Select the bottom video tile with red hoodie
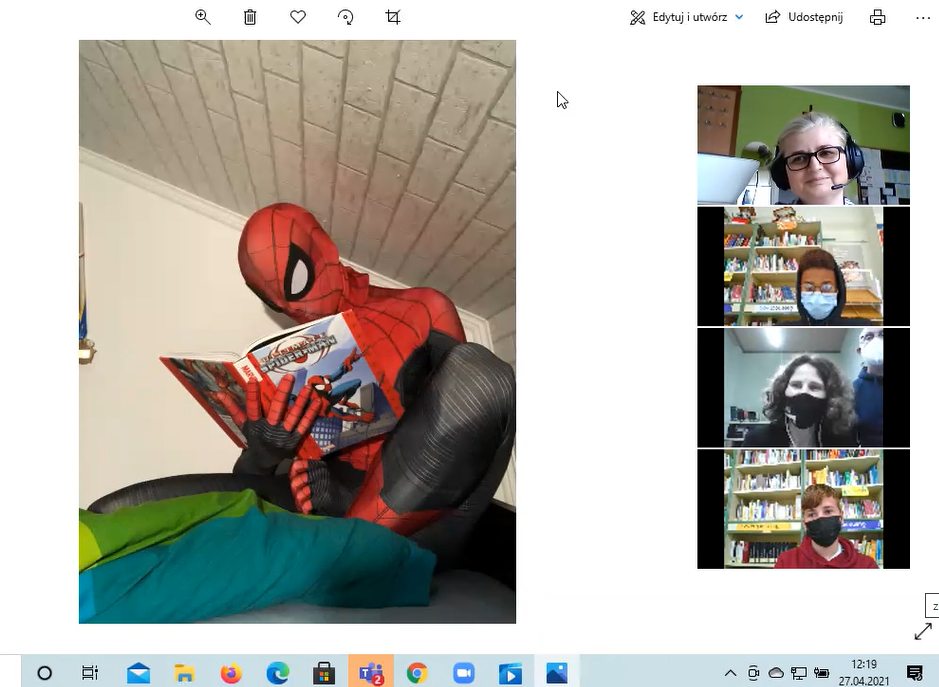The width and height of the screenshot is (939, 687). (803, 509)
